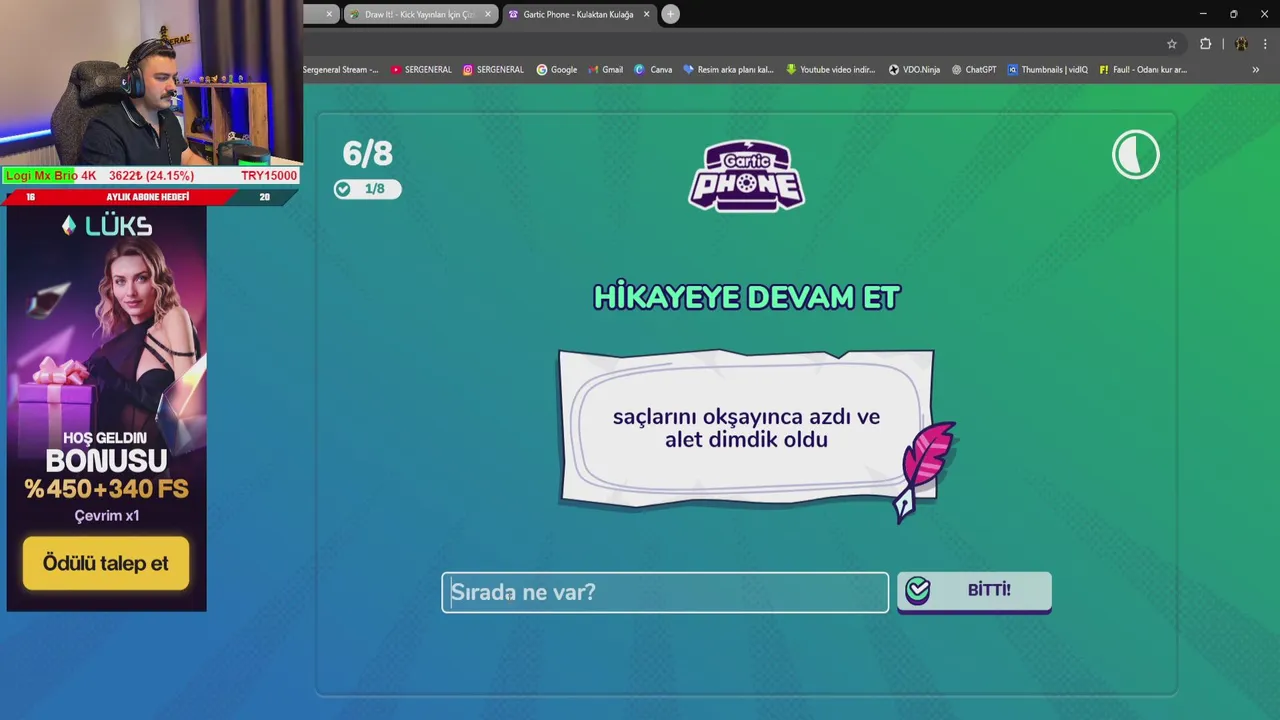Click the 'Ödülü talep et' banner button

point(106,563)
